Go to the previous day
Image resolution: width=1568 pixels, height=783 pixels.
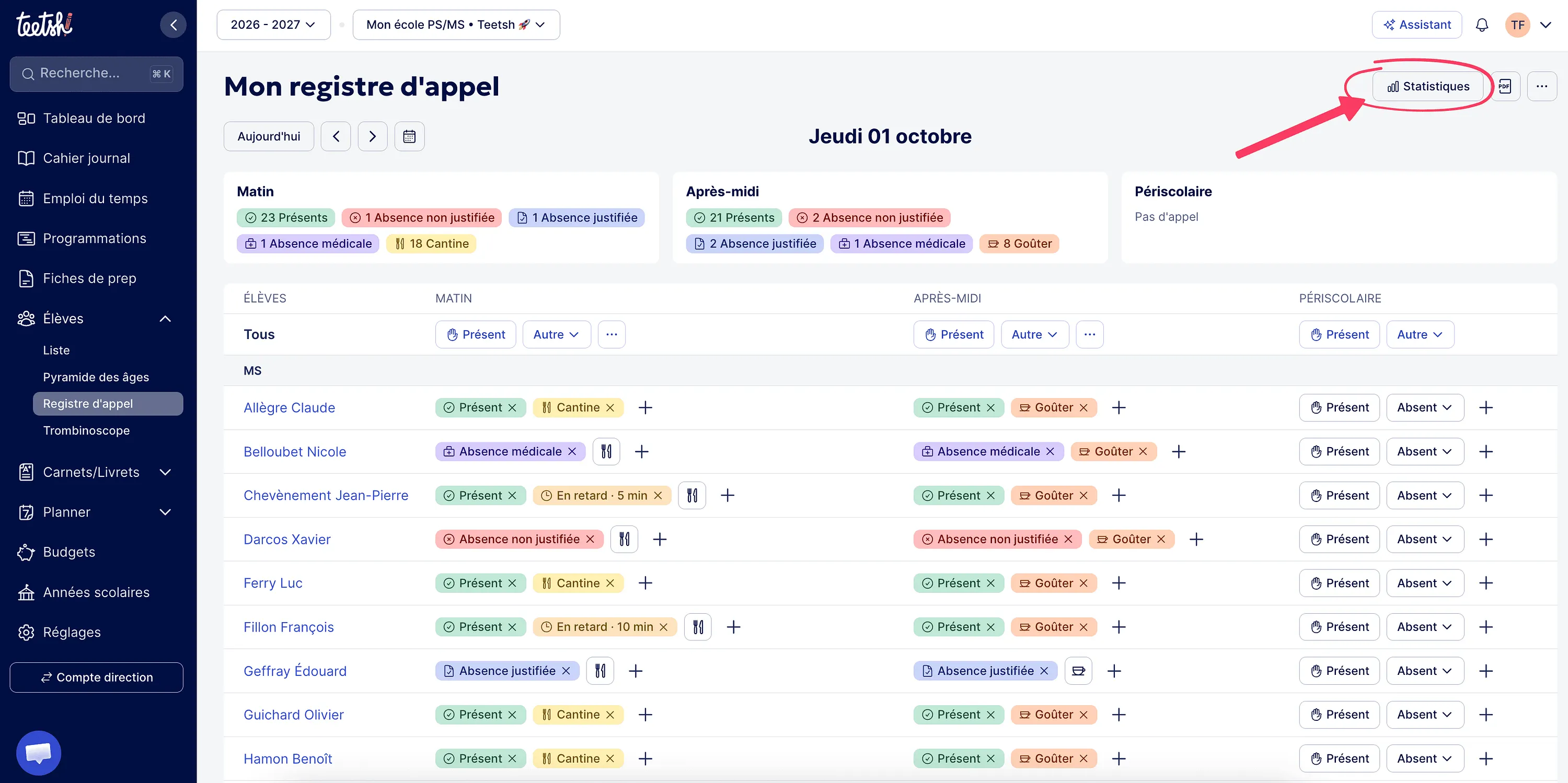pyautogui.click(x=336, y=136)
